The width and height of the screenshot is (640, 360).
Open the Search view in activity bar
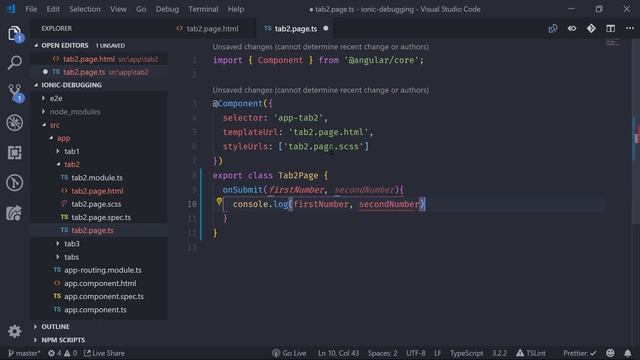click(15, 63)
